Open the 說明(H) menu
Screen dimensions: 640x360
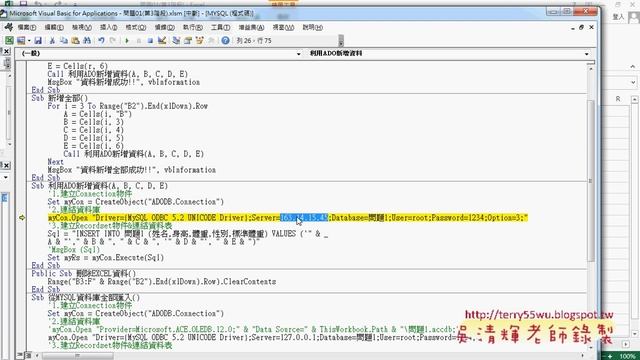313,27
